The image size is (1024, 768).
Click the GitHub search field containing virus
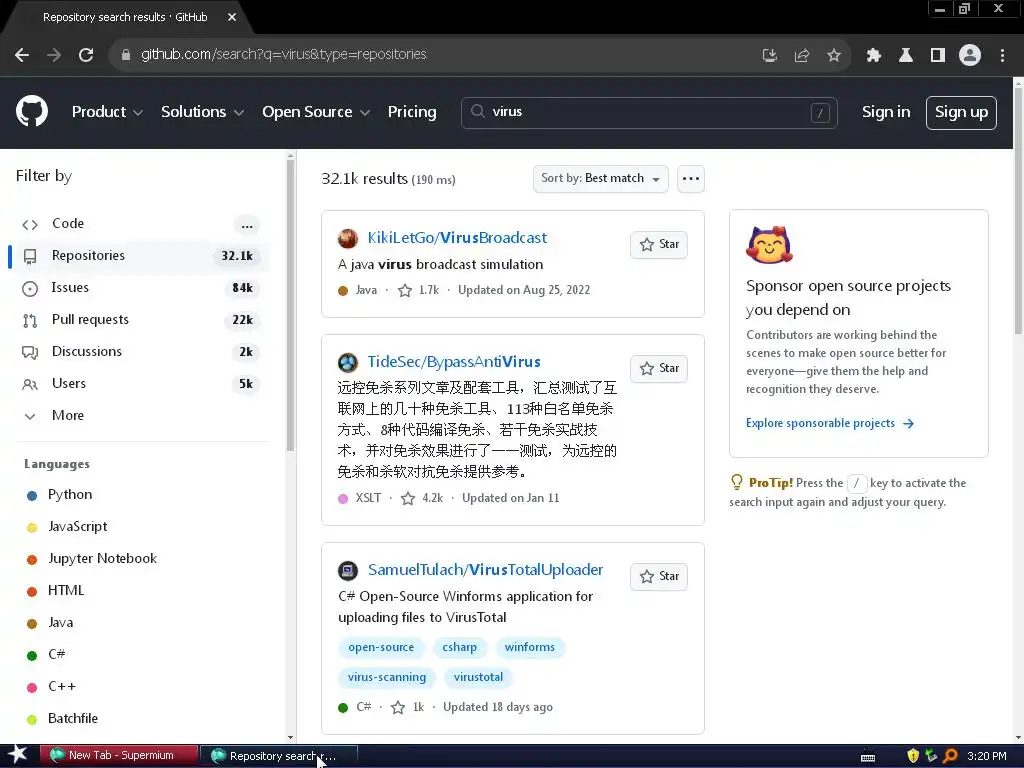[x=649, y=112]
